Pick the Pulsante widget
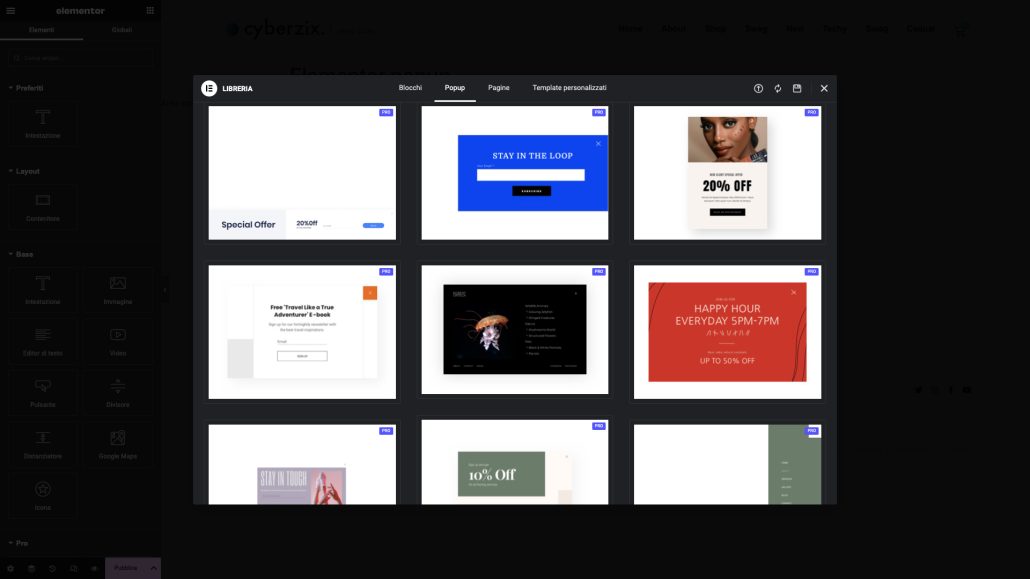The width and height of the screenshot is (1030, 579). pyautogui.click(x=42, y=392)
